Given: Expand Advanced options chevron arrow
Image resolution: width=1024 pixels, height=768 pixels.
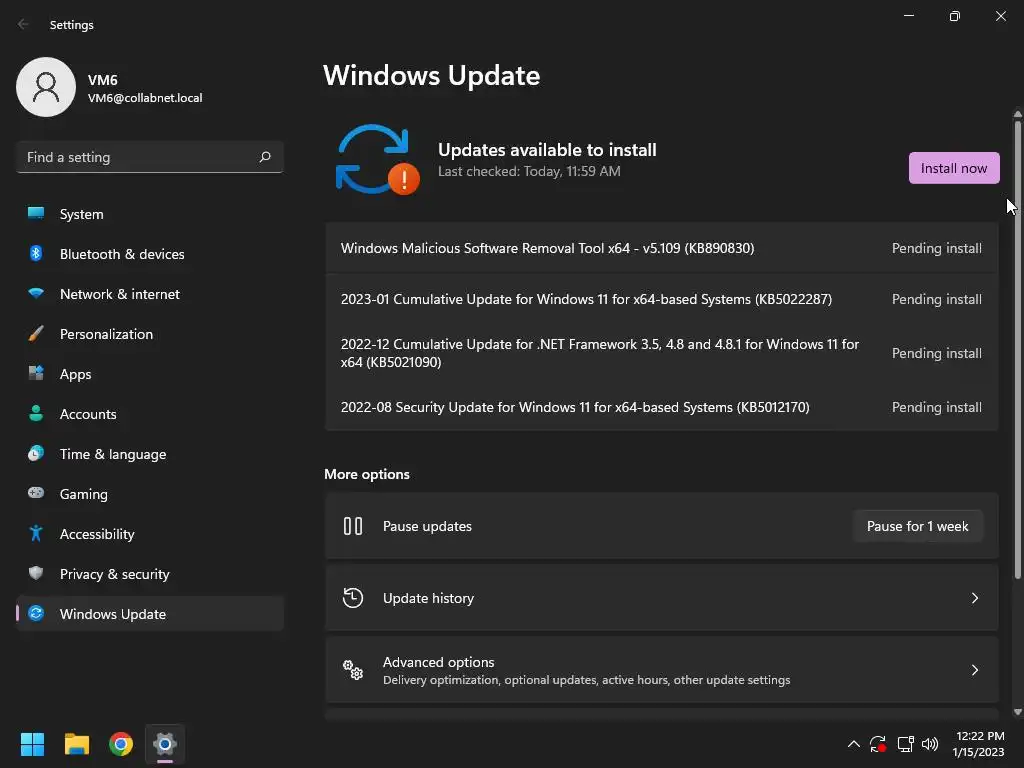Looking at the screenshot, I should pos(974,669).
